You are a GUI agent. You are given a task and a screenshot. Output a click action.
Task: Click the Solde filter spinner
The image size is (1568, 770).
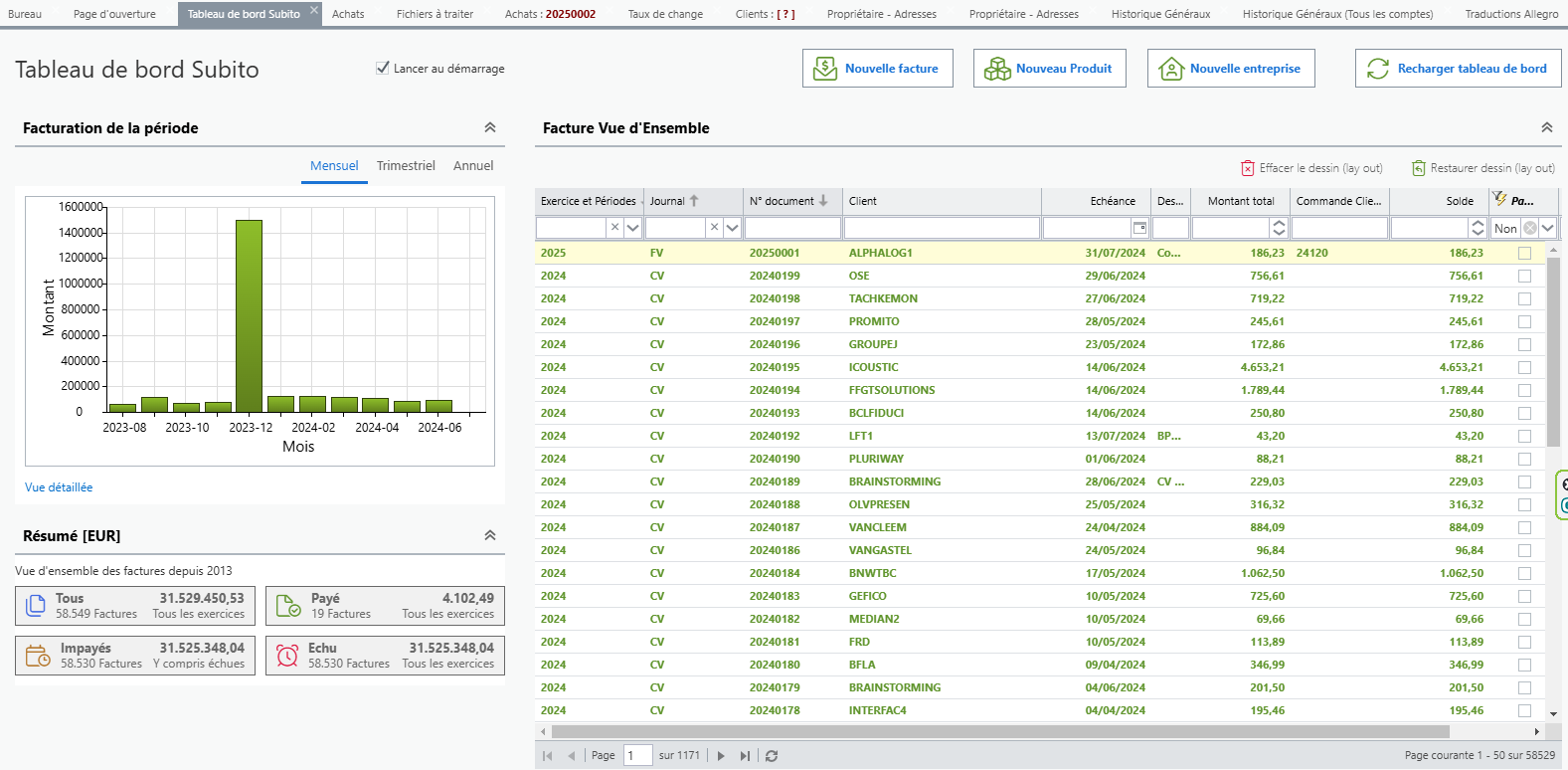1479,228
